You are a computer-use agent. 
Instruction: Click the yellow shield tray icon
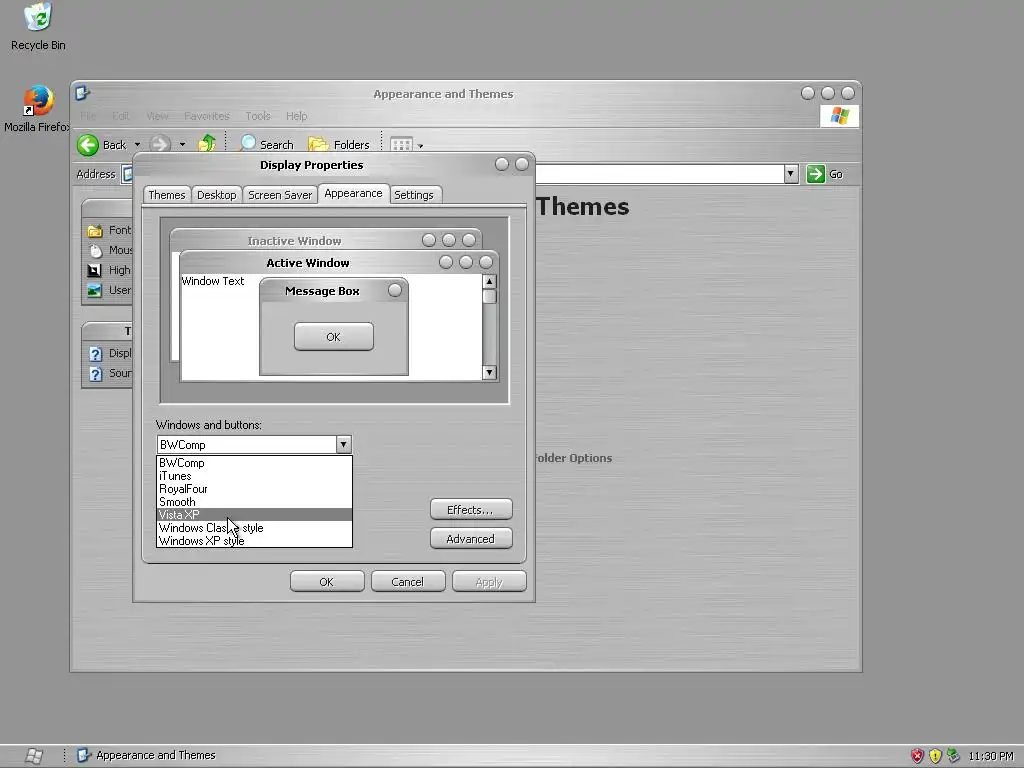[x=935, y=756]
